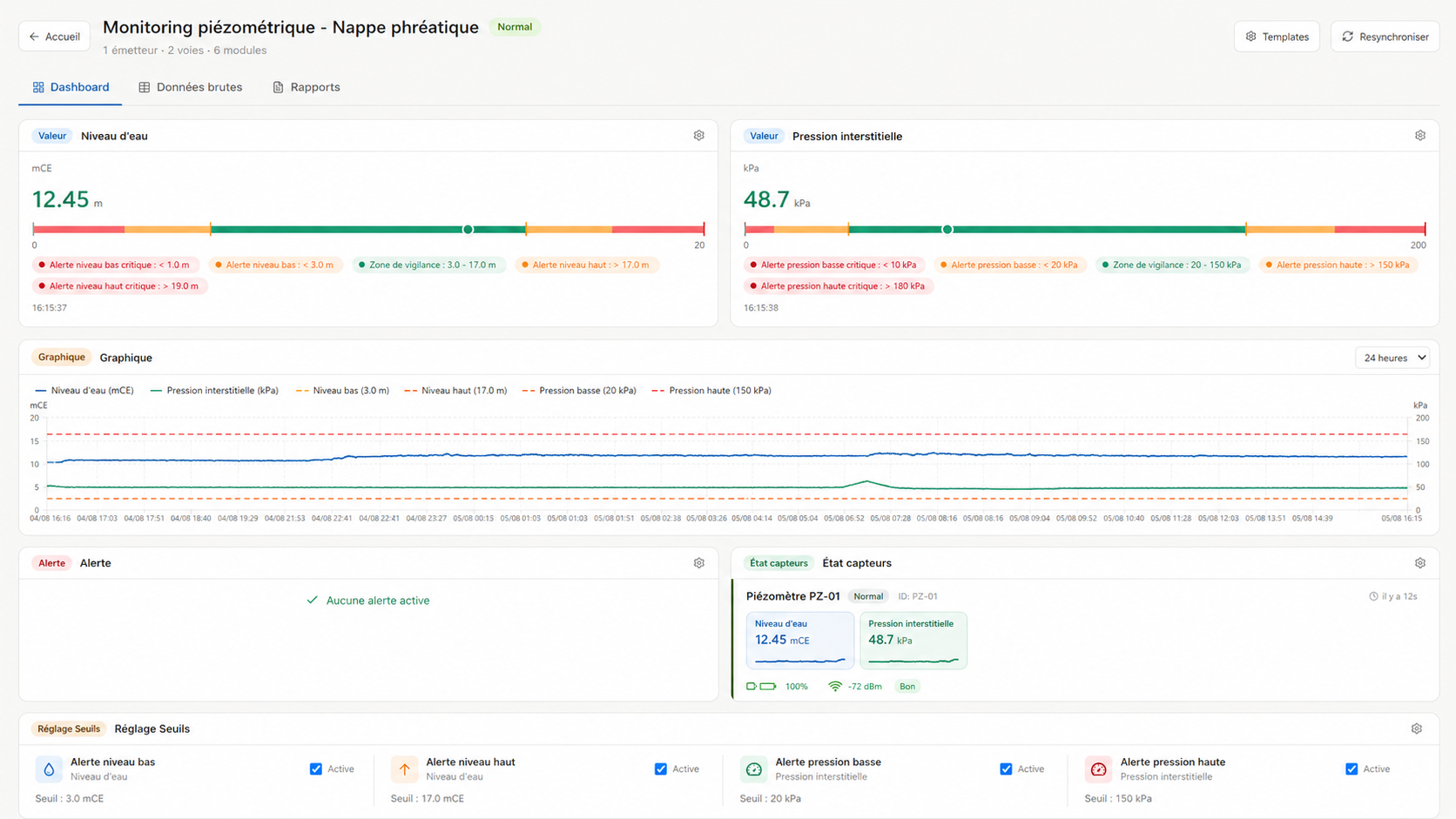1456x819 pixels.
Task: Click 'Zone de vigilance : 20 - 150 kPa' chip
Action: [1172, 265]
